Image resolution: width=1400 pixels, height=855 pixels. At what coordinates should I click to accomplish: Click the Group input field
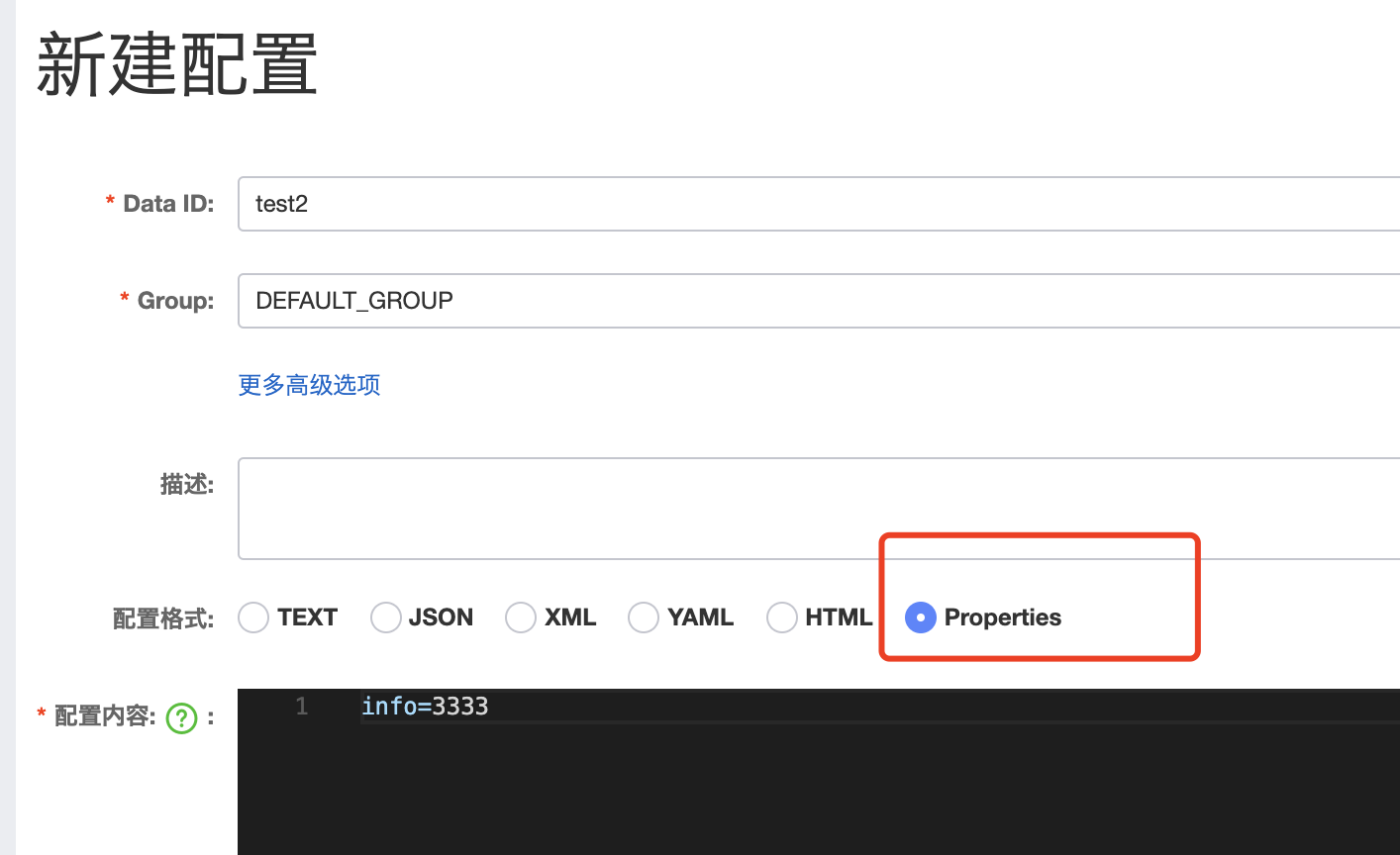click(x=819, y=301)
